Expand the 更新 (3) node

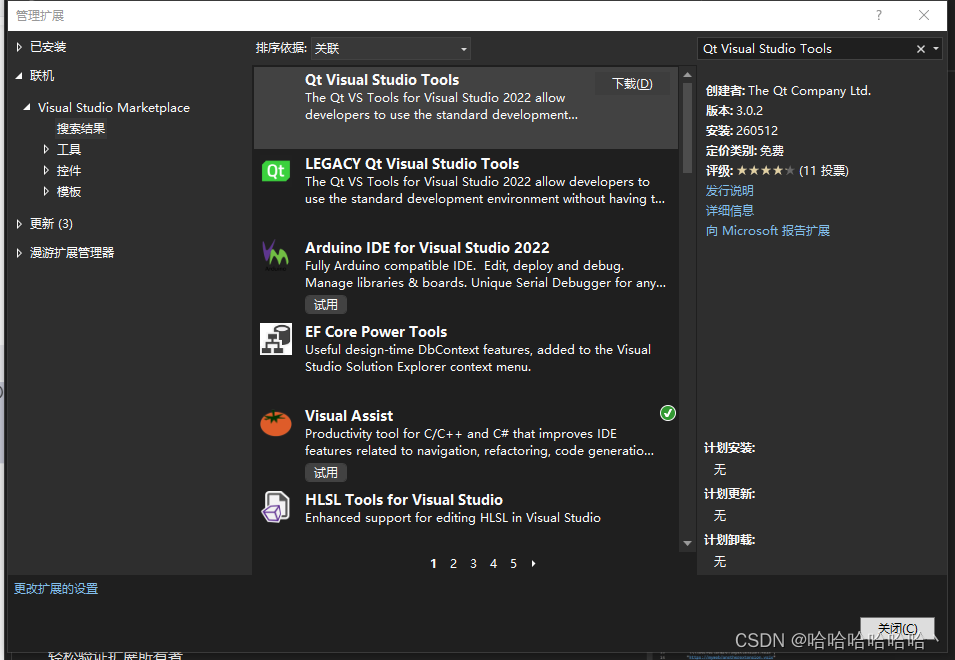pyautogui.click(x=19, y=224)
